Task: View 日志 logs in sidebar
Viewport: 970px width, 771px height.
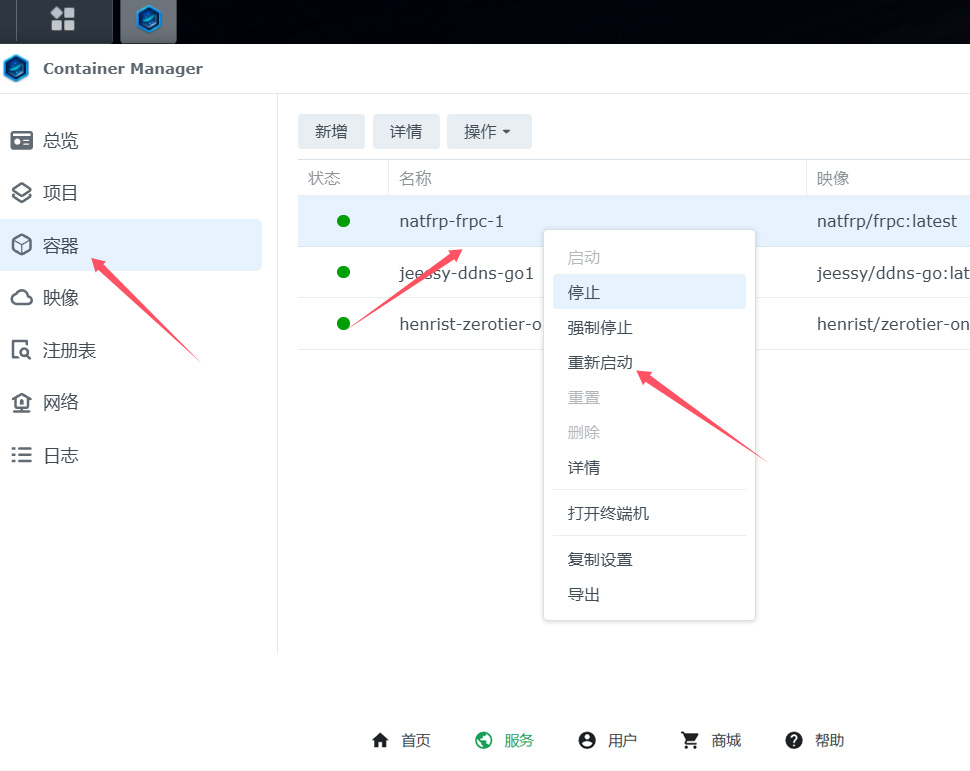Action: (60, 456)
